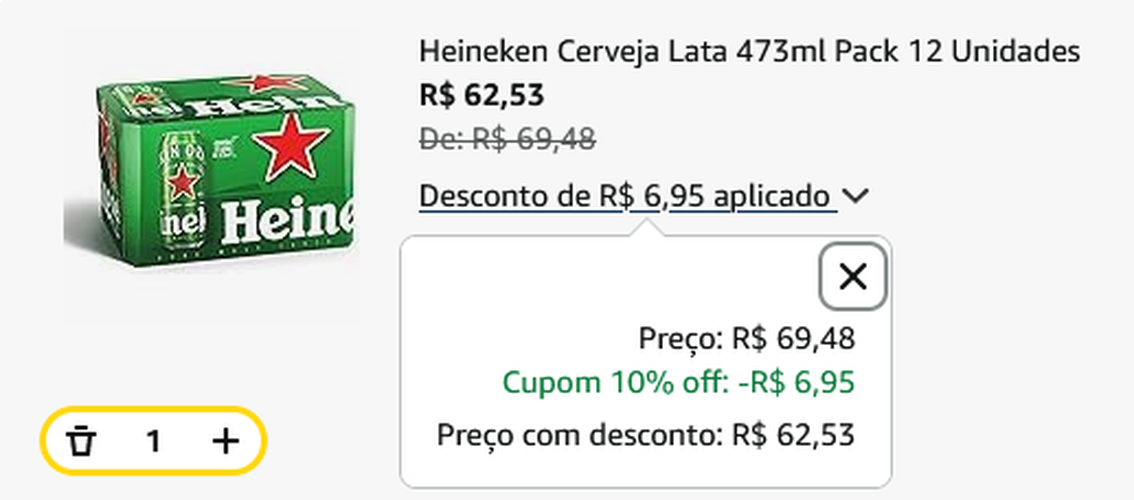Click 'Preço com desconto: R$ 62,53' line
1134x500 pixels.
646,435
